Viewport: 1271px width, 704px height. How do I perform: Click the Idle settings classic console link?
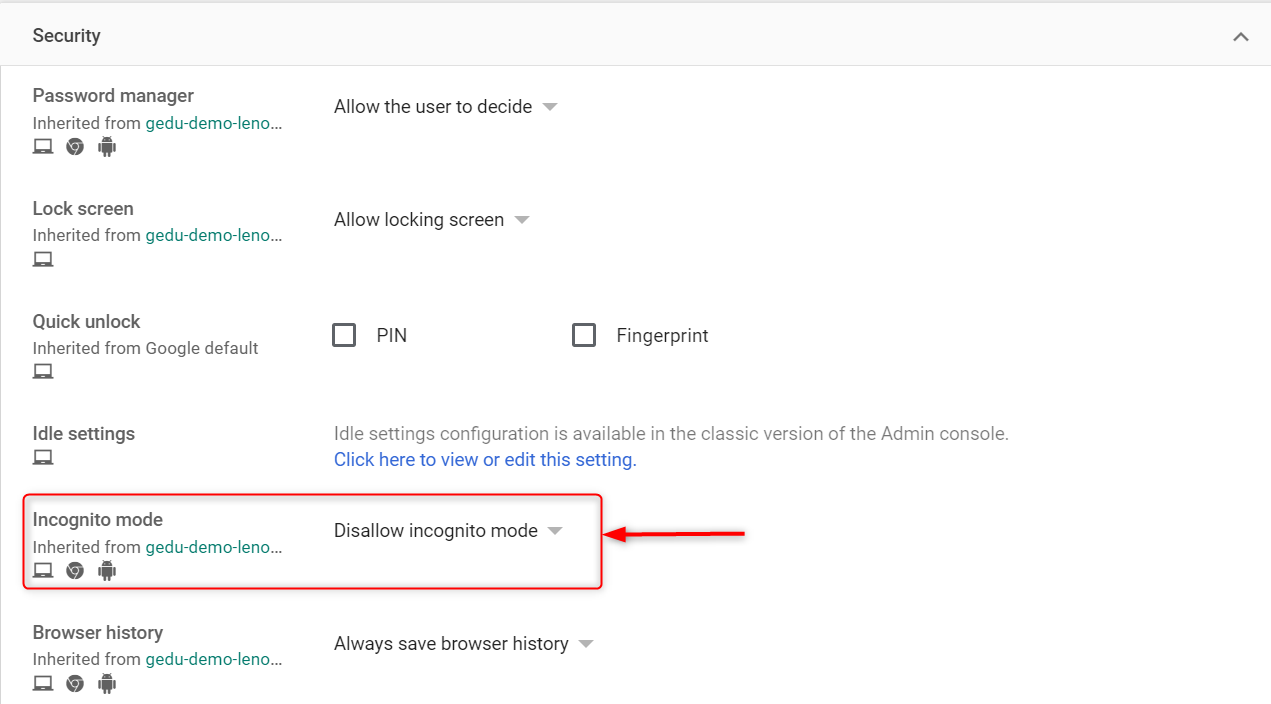pyautogui.click(x=485, y=459)
